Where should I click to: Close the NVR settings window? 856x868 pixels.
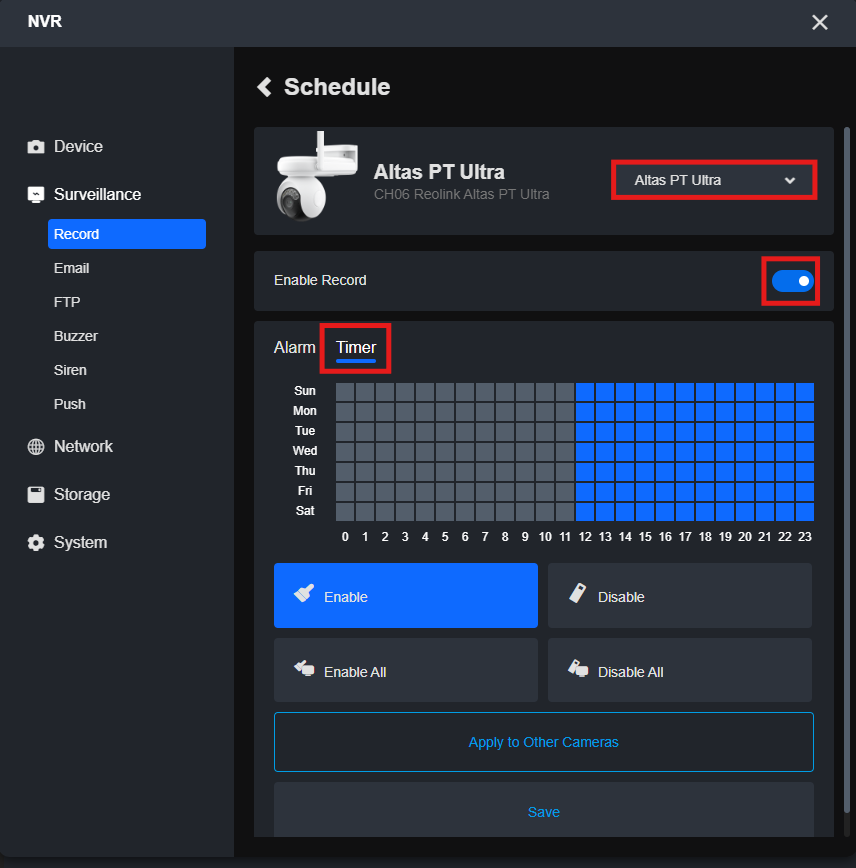(x=819, y=22)
